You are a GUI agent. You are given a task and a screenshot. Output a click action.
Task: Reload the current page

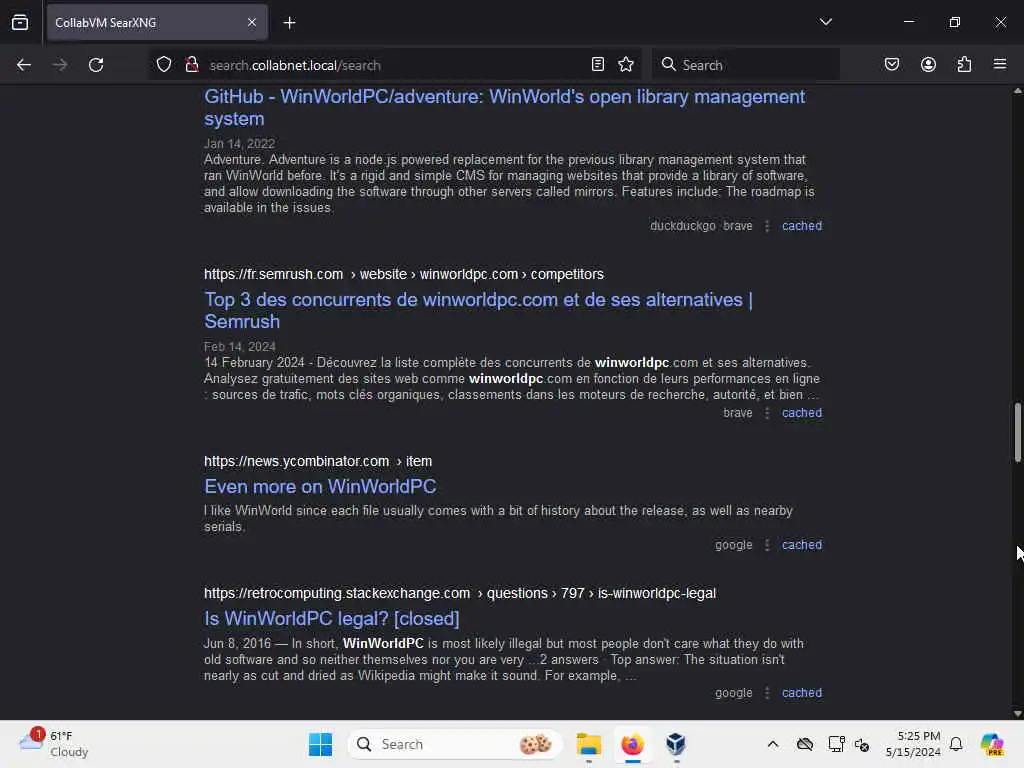(96, 65)
